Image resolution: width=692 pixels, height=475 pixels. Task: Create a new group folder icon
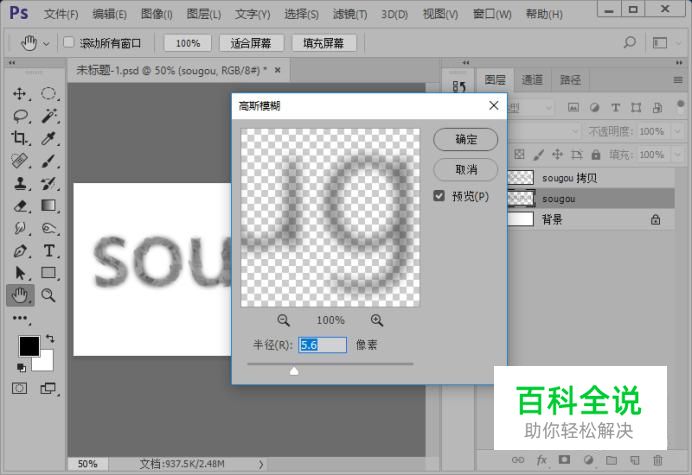[611, 460]
